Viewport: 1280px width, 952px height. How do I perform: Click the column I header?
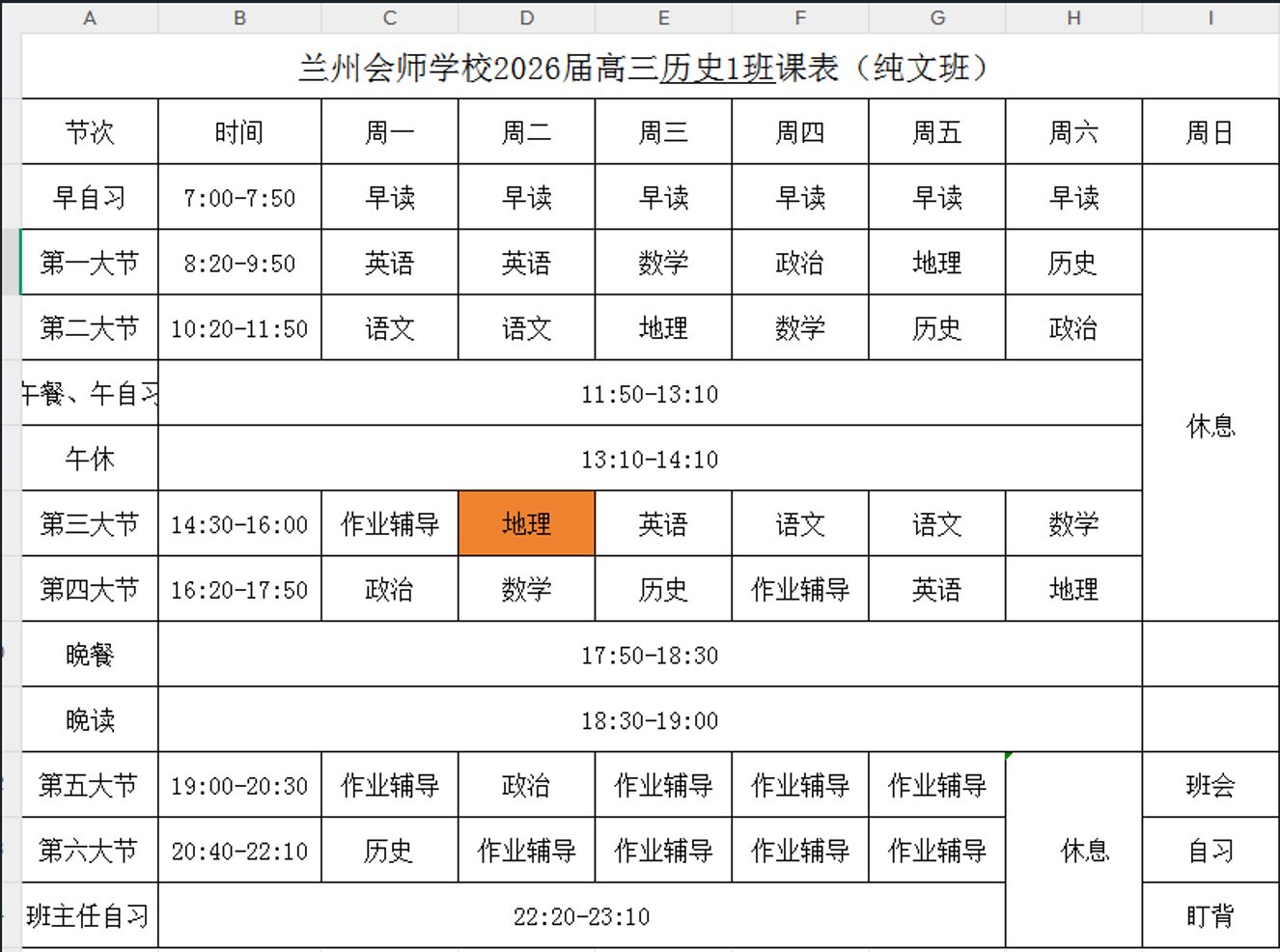[x=1210, y=17]
